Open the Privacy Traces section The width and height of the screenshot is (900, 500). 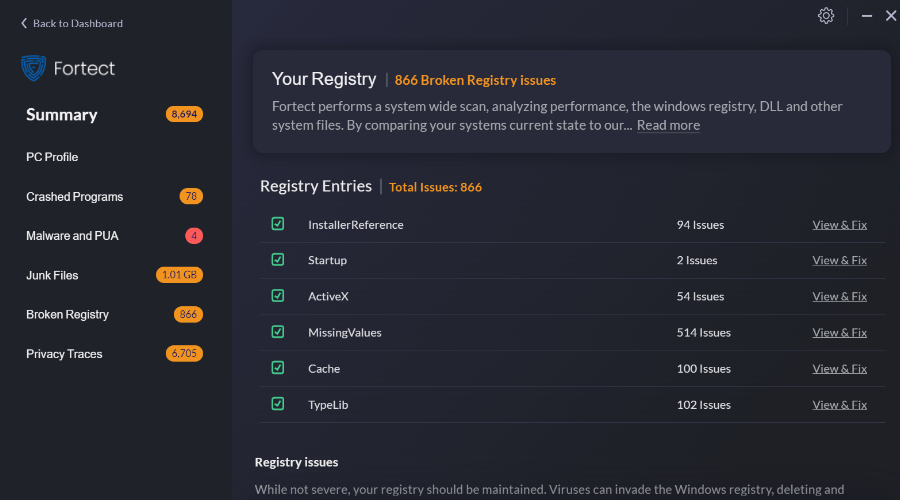click(64, 354)
